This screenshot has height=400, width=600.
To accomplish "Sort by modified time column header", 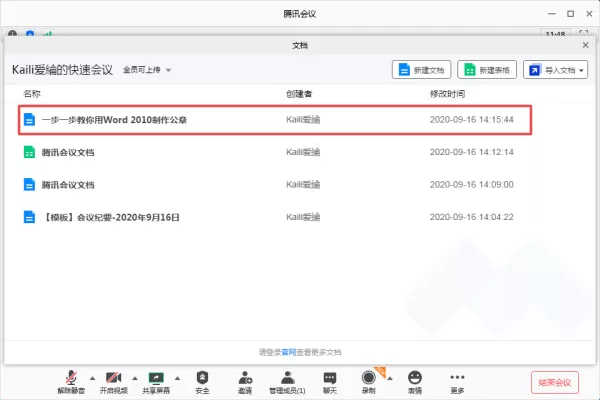I will (447, 94).
